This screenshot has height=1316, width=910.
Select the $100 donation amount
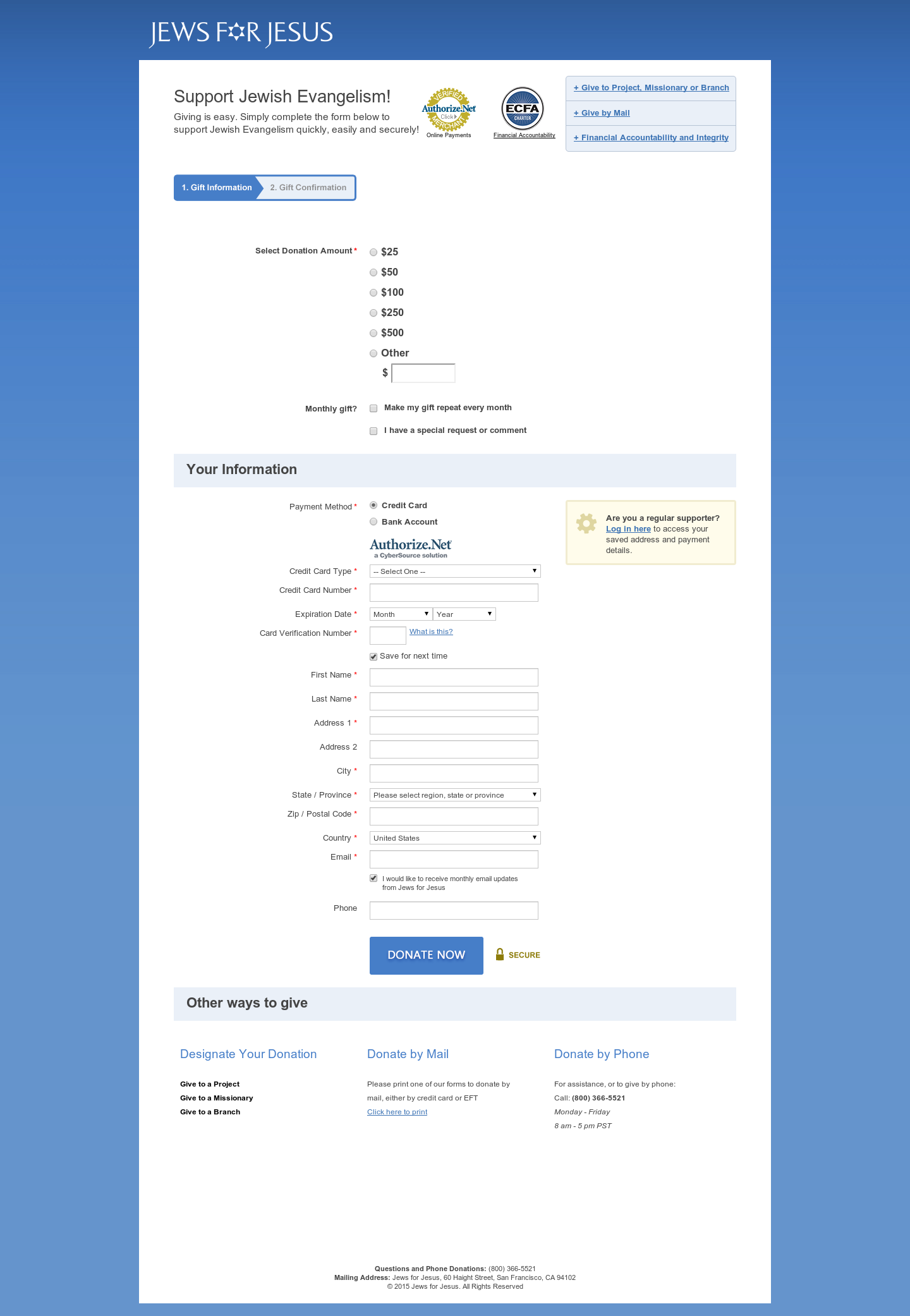tap(373, 293)
